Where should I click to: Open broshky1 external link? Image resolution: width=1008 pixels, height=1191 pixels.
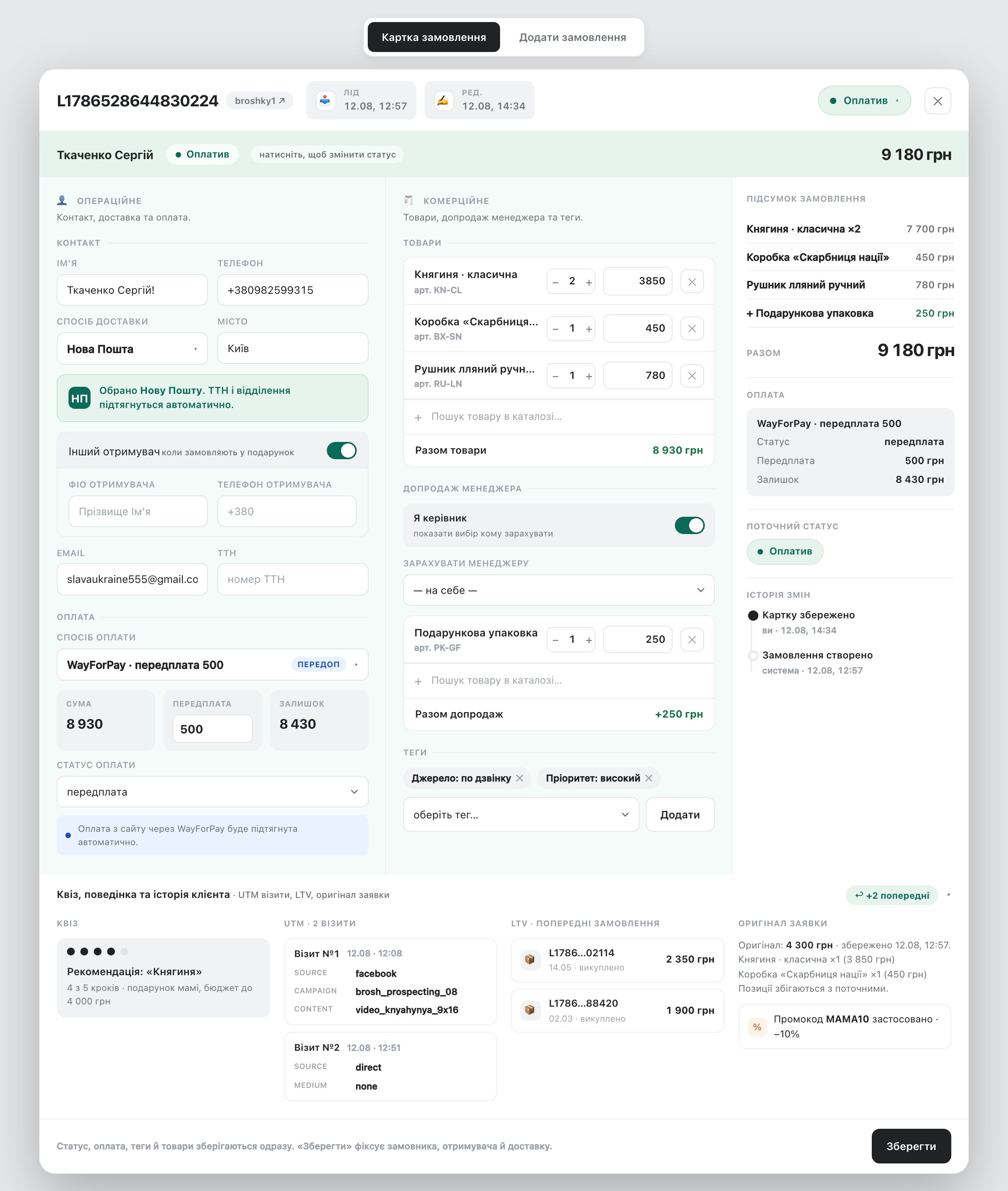click(260, 100)
